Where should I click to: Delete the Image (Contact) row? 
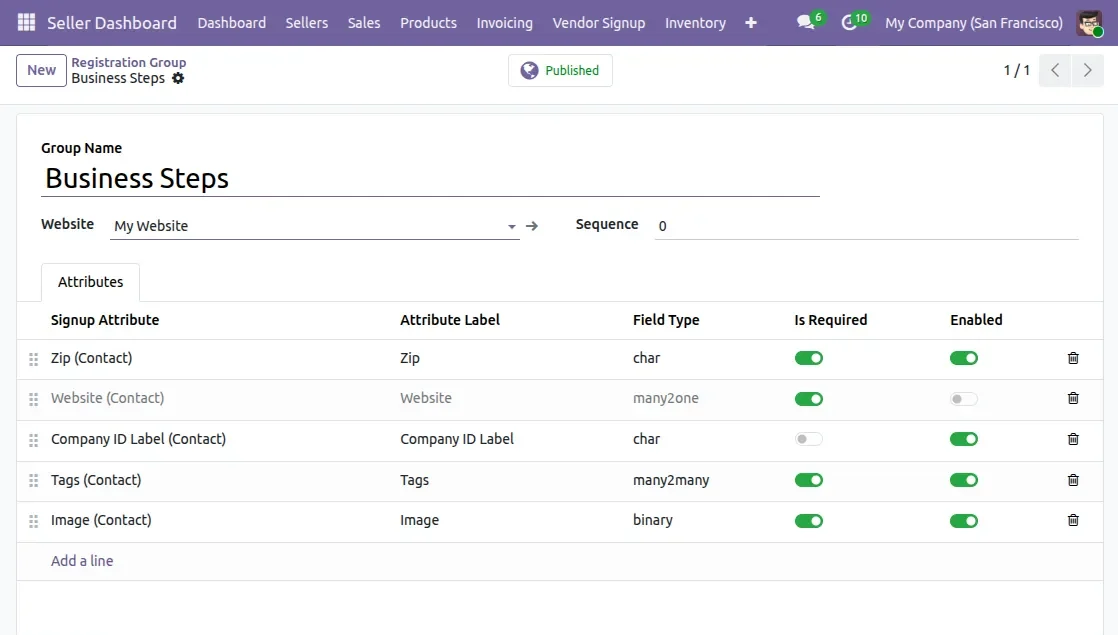point(1073,520)
